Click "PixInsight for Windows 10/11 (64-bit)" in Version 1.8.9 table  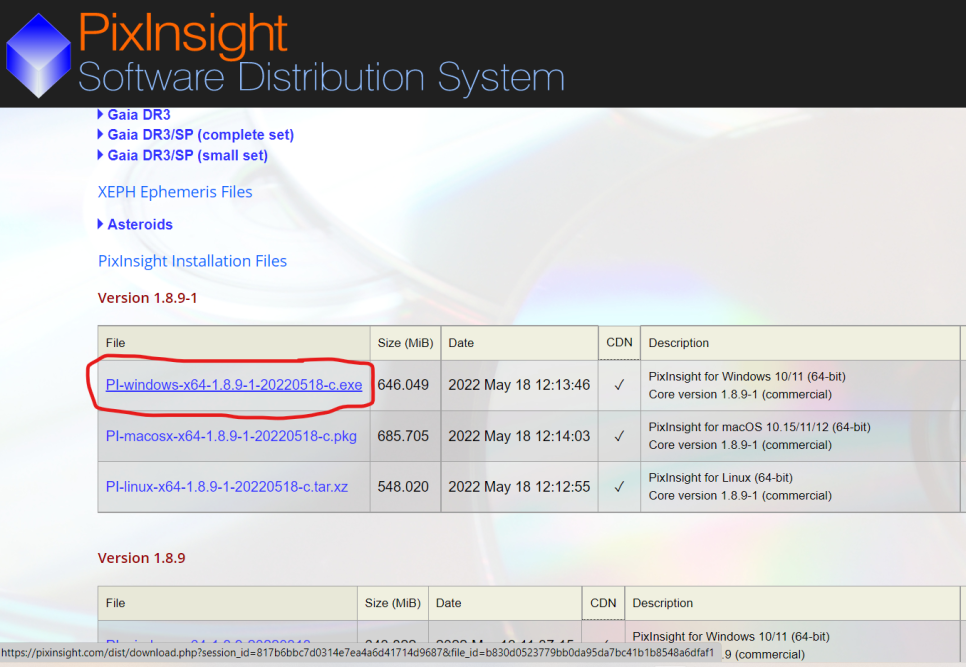(731, 636)
